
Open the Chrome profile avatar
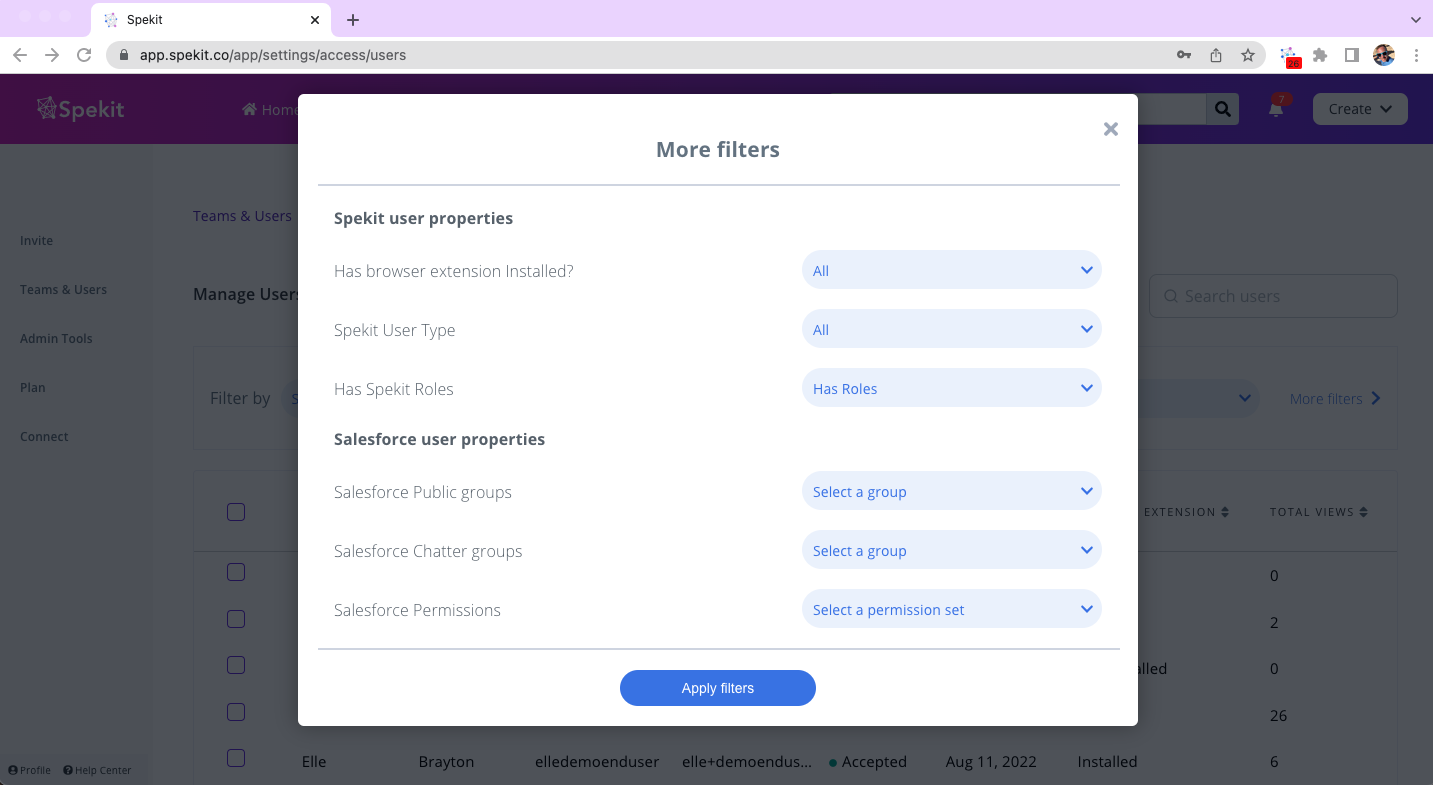(1384, 55)
